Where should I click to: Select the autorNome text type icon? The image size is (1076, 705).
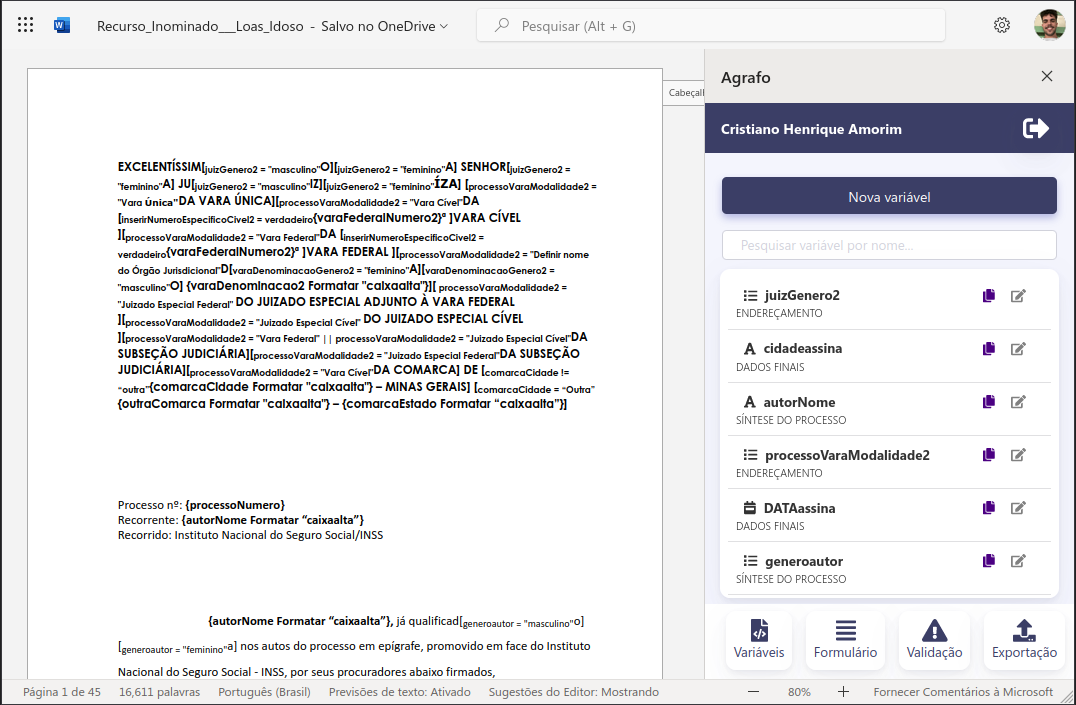(x=749, y=402)
